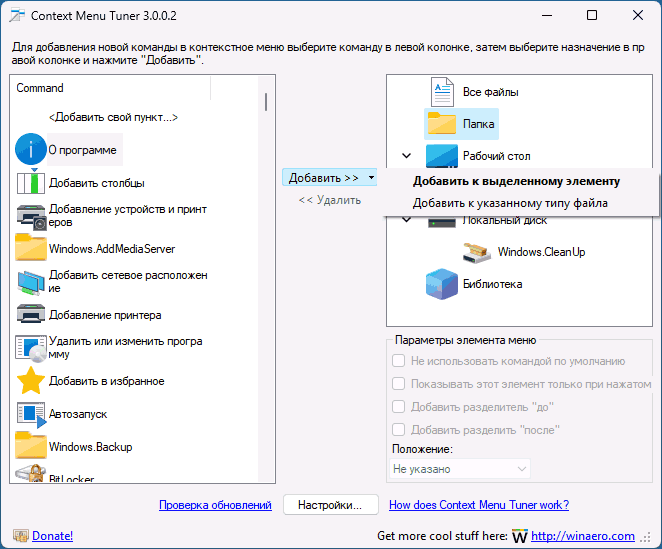Click the Command column header

tap(110, 88)
